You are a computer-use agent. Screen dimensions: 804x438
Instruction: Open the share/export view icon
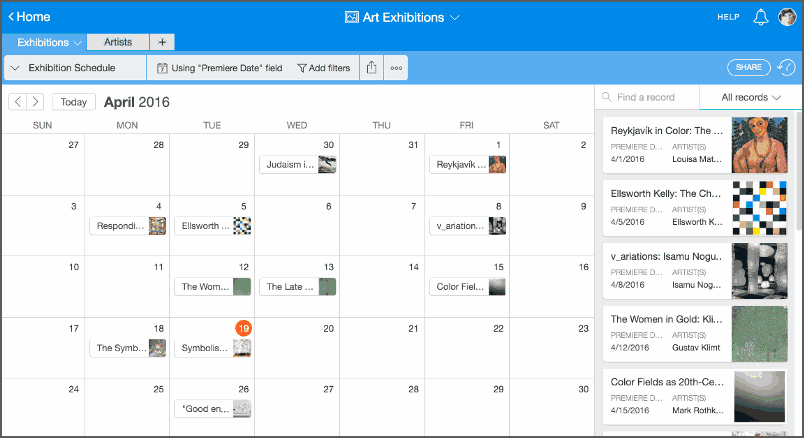coord(372,68)
